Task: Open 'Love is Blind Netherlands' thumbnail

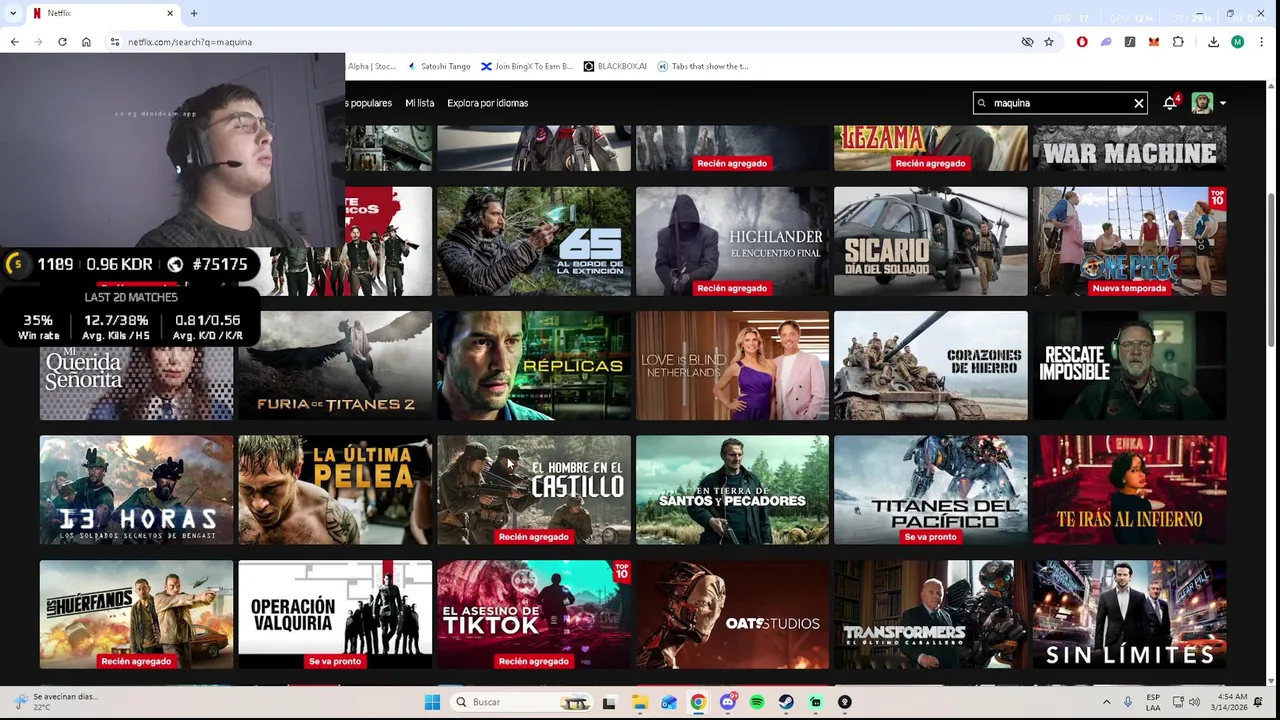Action: click(732, 365)
